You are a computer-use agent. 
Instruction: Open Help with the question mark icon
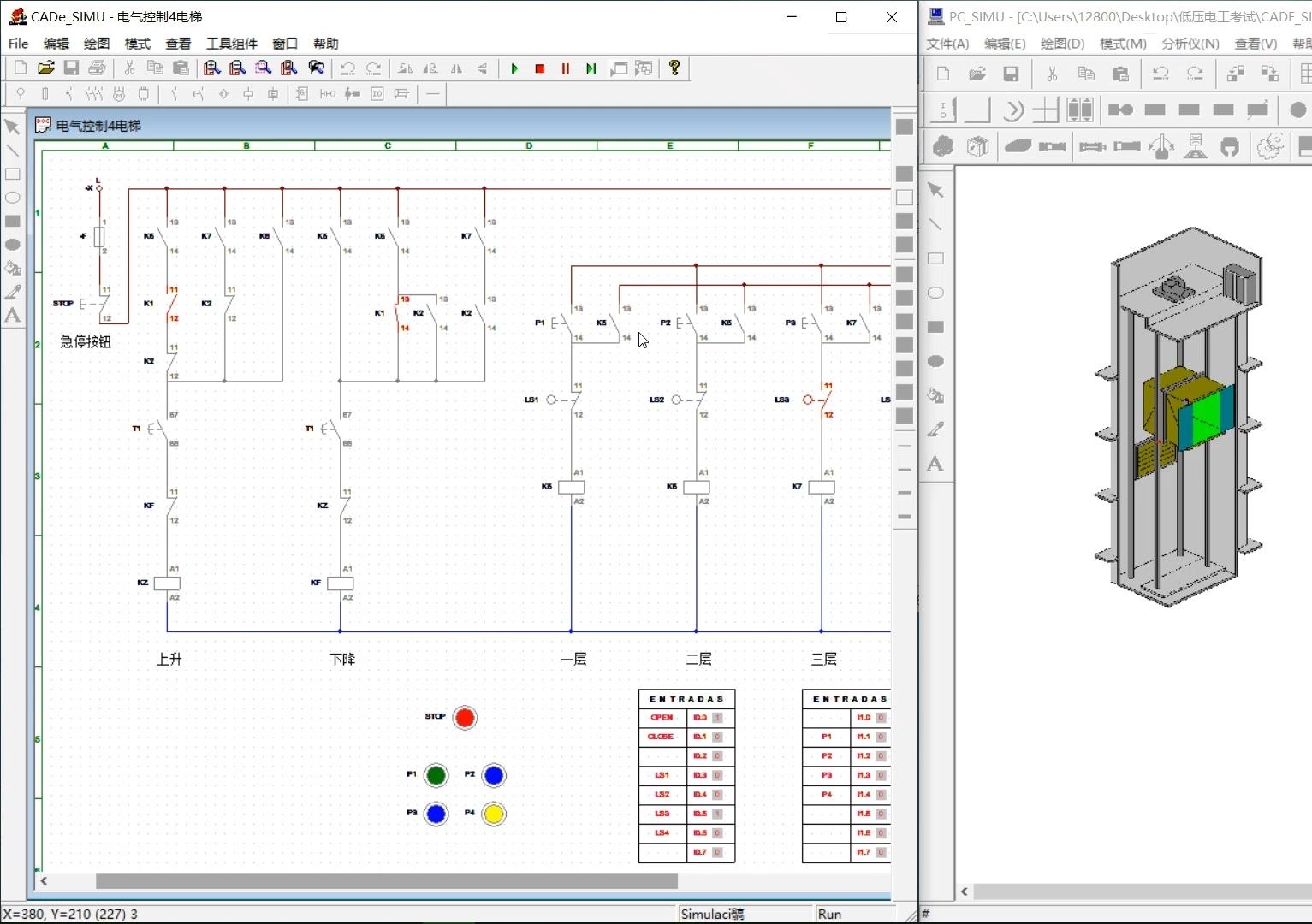point(674,68)
